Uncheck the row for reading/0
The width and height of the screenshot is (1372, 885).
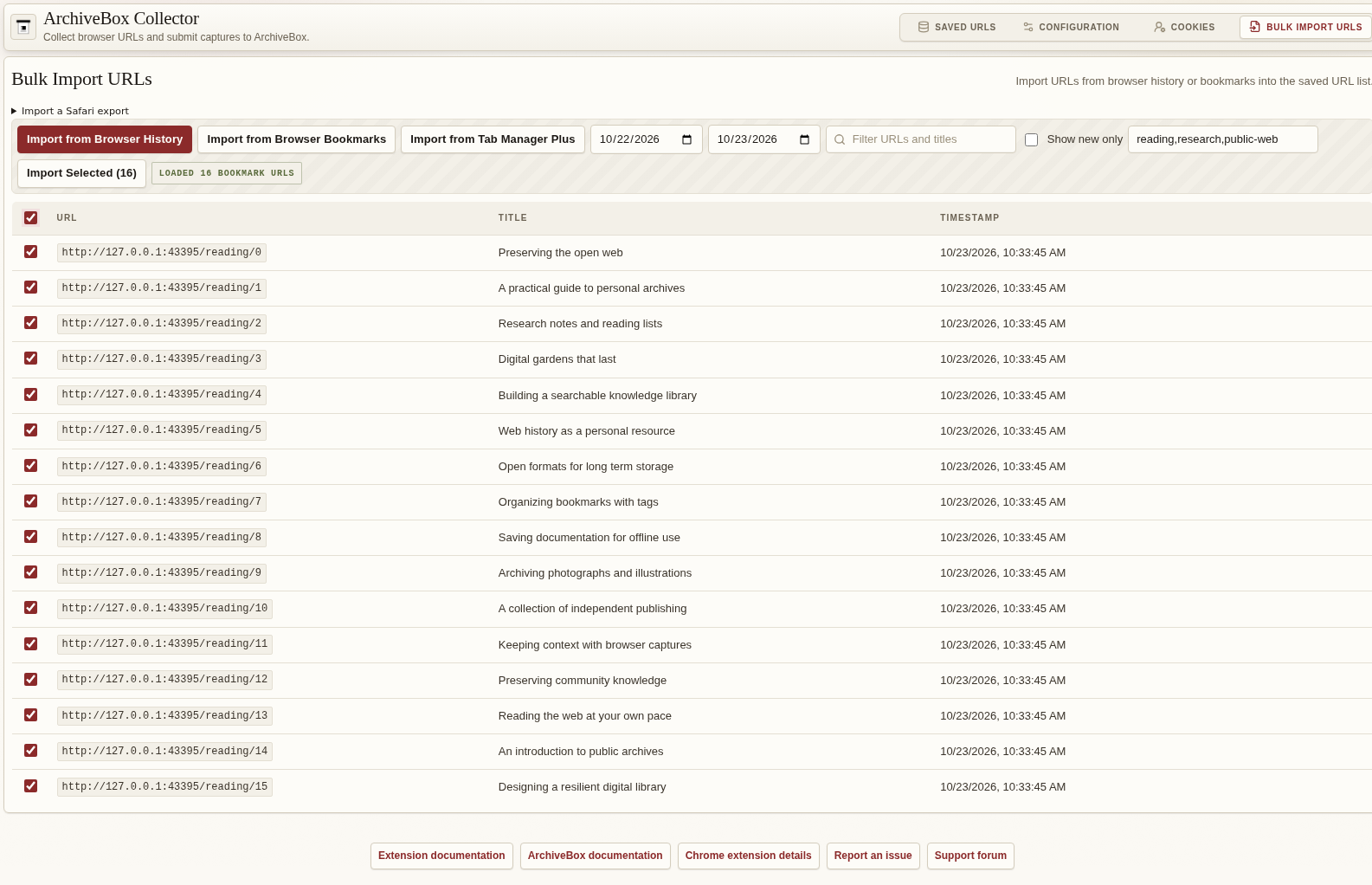click(31, 252)
